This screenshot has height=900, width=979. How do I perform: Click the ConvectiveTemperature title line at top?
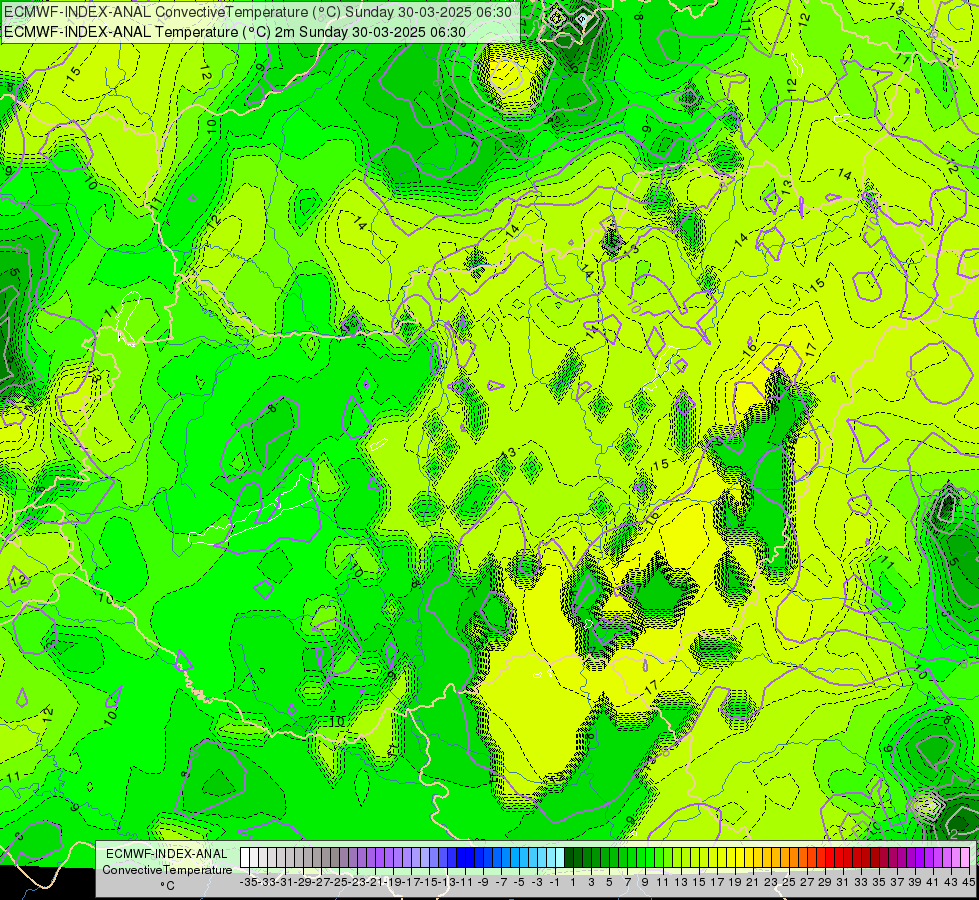click(x=257, y=12)
